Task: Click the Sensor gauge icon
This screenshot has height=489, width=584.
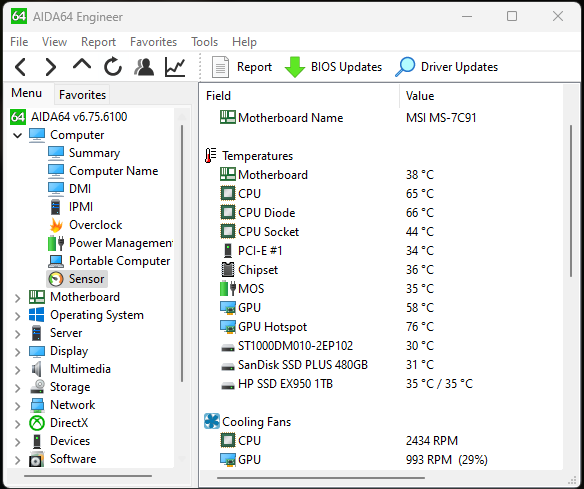Action: pyautogui.click(x=56, y=279)
